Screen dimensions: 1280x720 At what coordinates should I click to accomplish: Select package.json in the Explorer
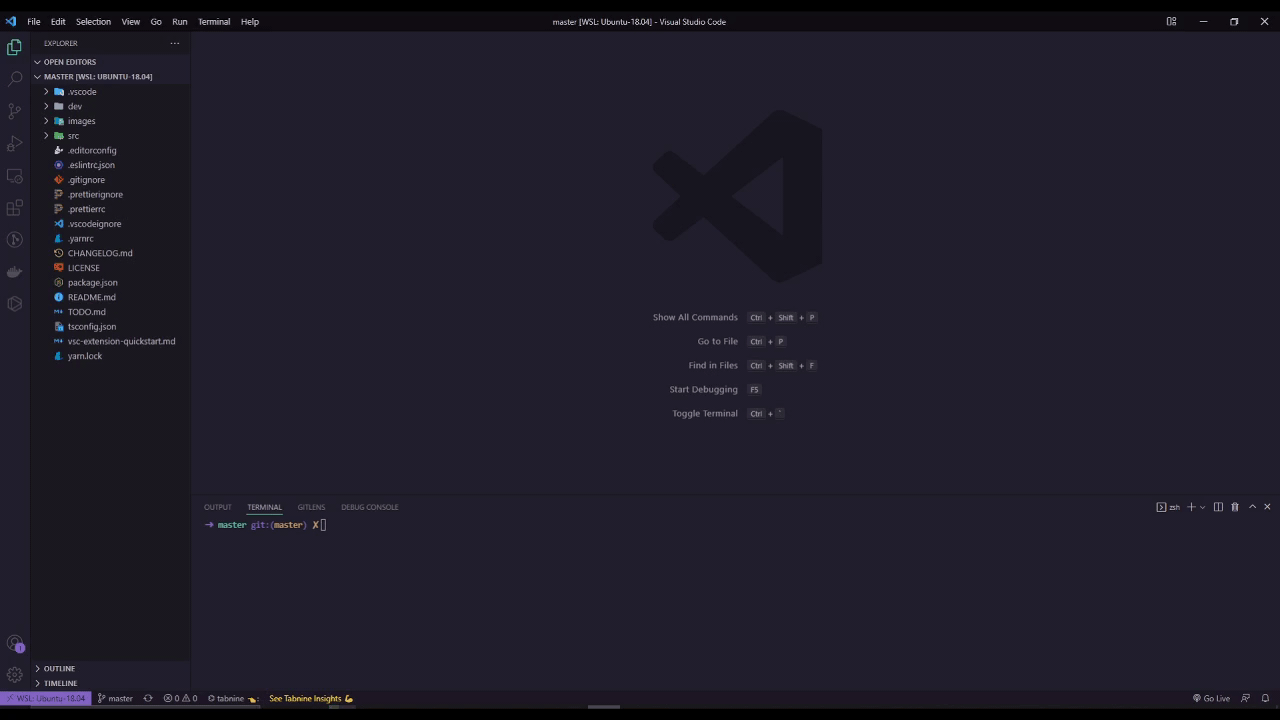pos(92,282)
